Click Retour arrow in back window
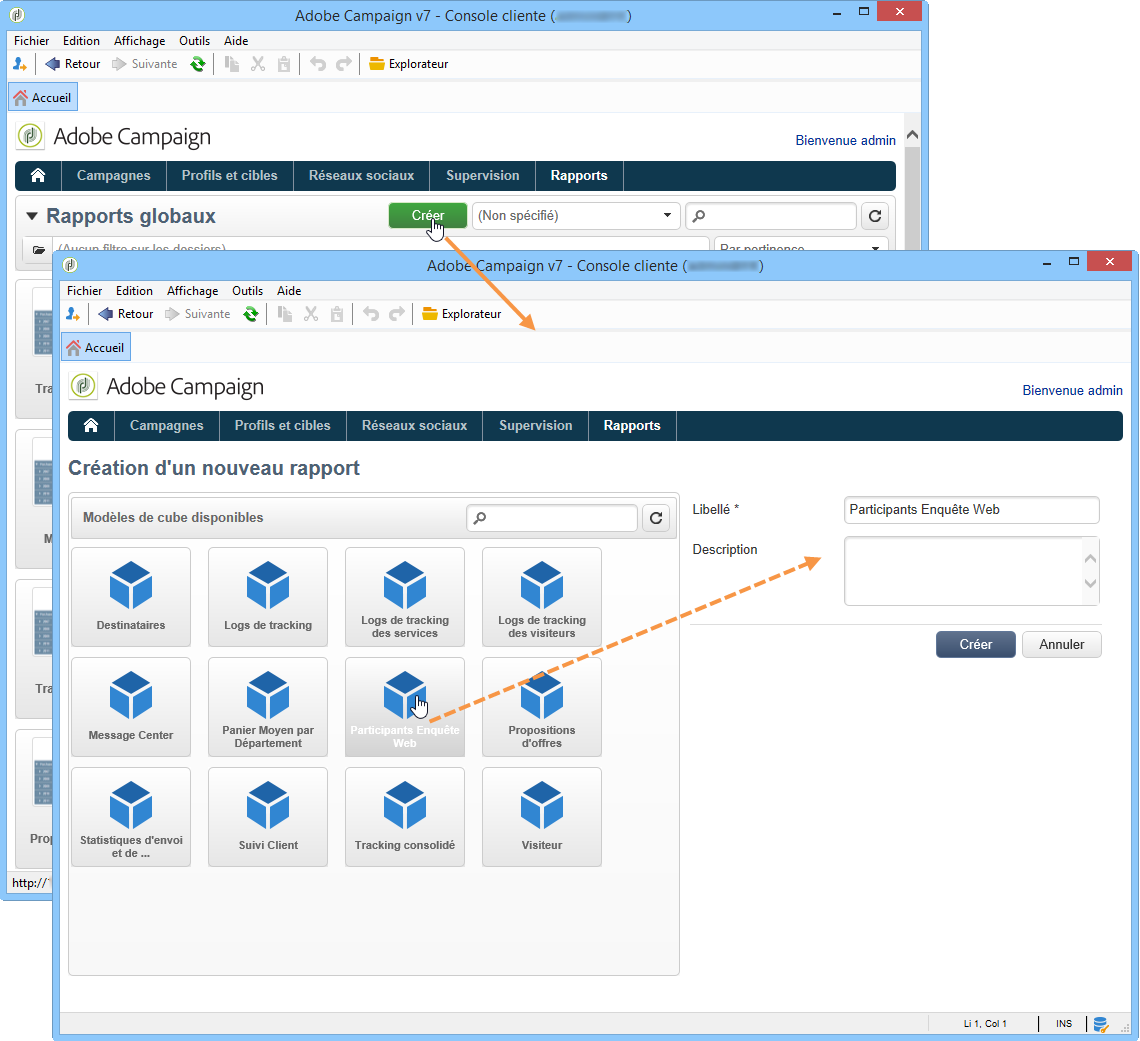 coord(73,64)
